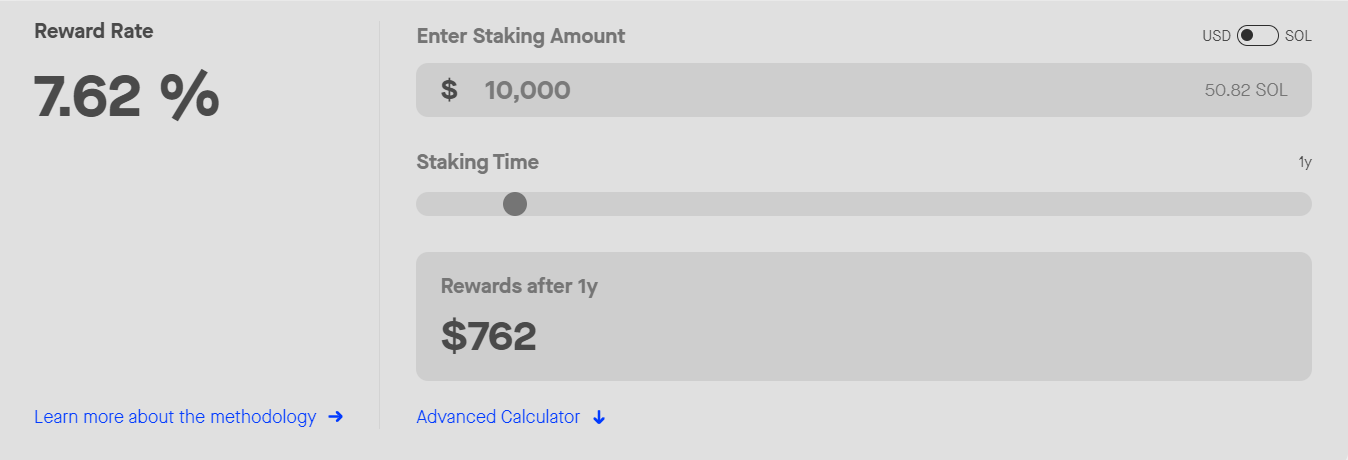The height and width of the screenshot is (460, 1348).
Task: Click the Staking Time slider handle
Action: coord(515,204)
